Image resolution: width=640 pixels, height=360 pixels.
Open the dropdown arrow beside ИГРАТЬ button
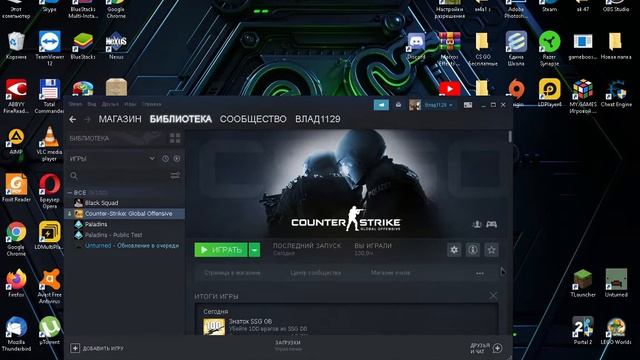(x=254, y=250)
